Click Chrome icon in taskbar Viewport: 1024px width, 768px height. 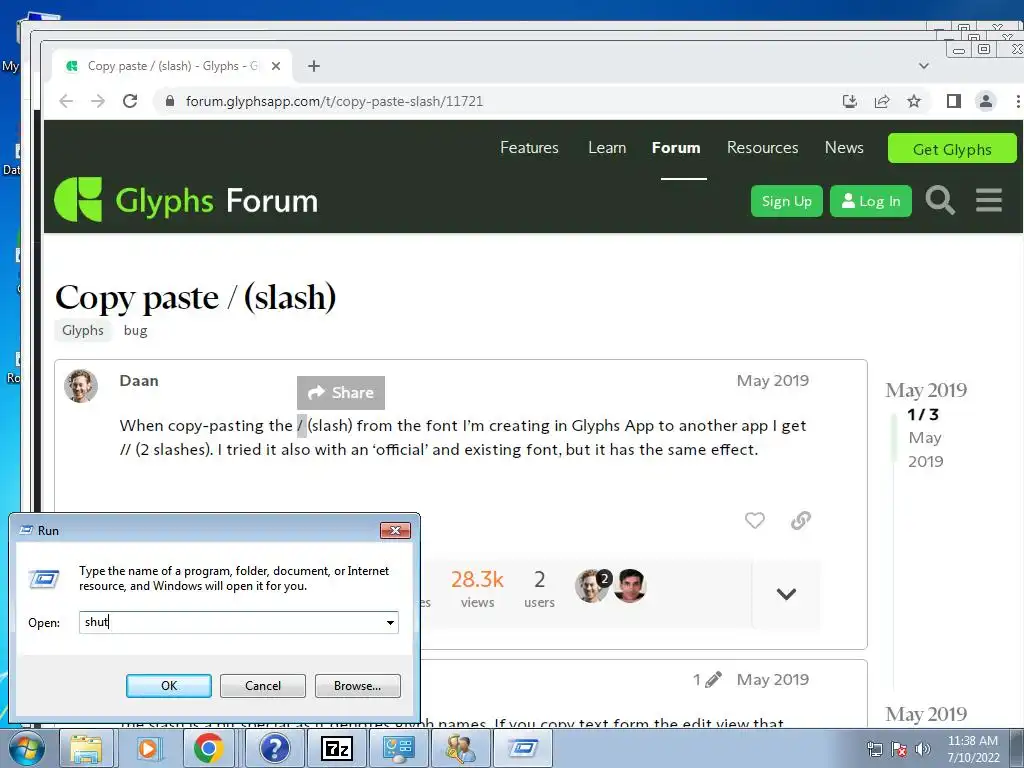coord(208,748)
